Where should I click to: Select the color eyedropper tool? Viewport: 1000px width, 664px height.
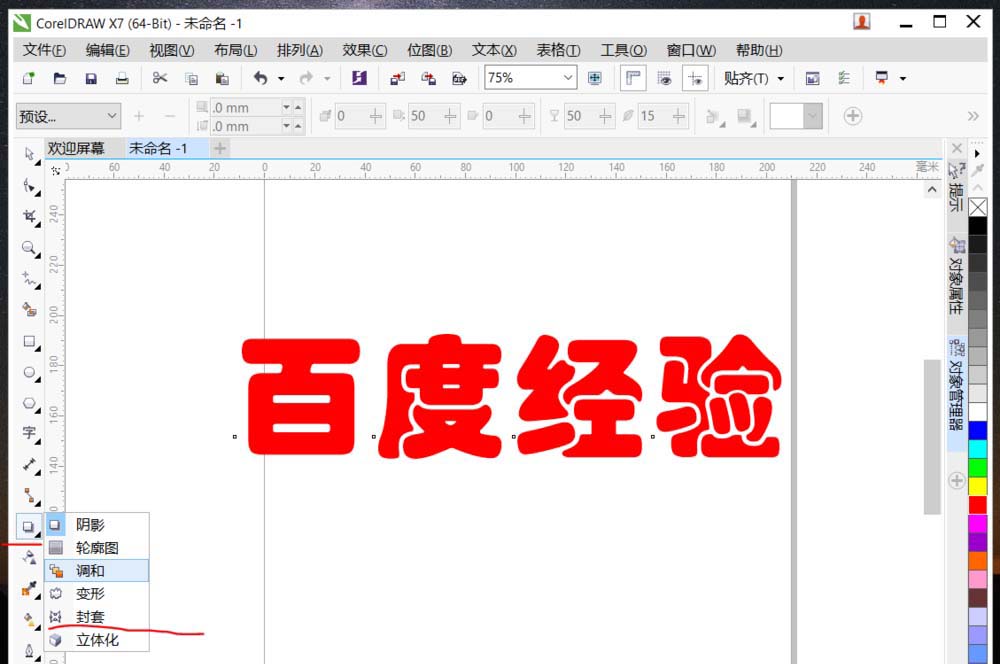[29, 589]
